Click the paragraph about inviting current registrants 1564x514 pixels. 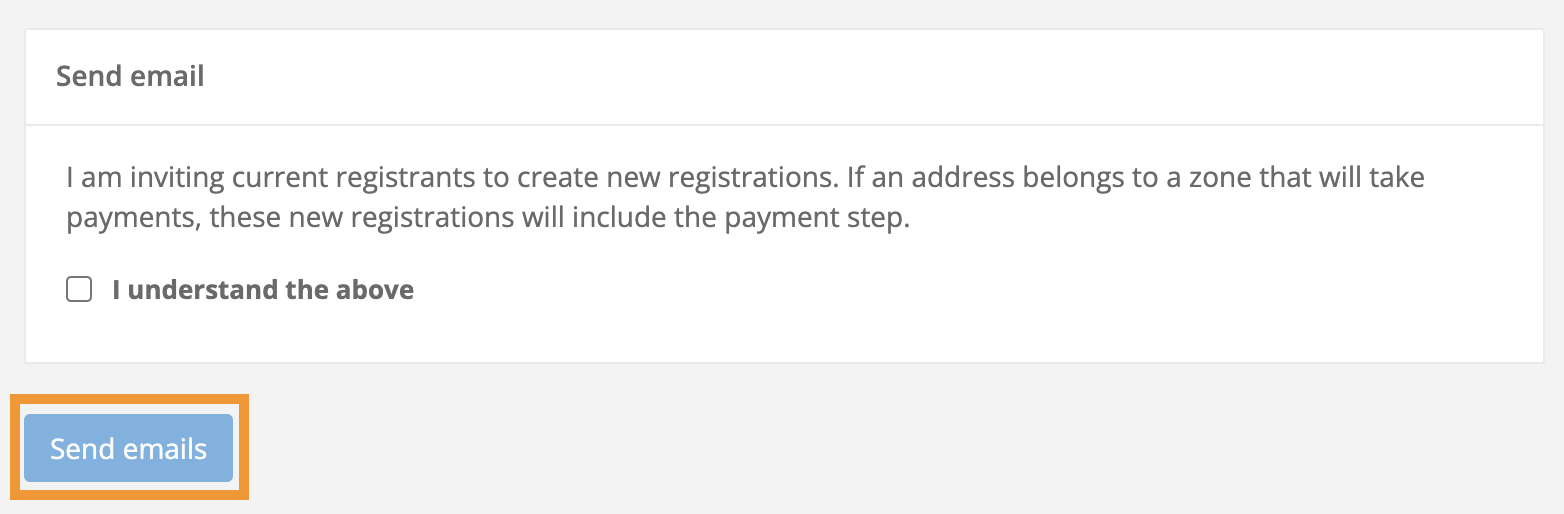pos(745,199)
